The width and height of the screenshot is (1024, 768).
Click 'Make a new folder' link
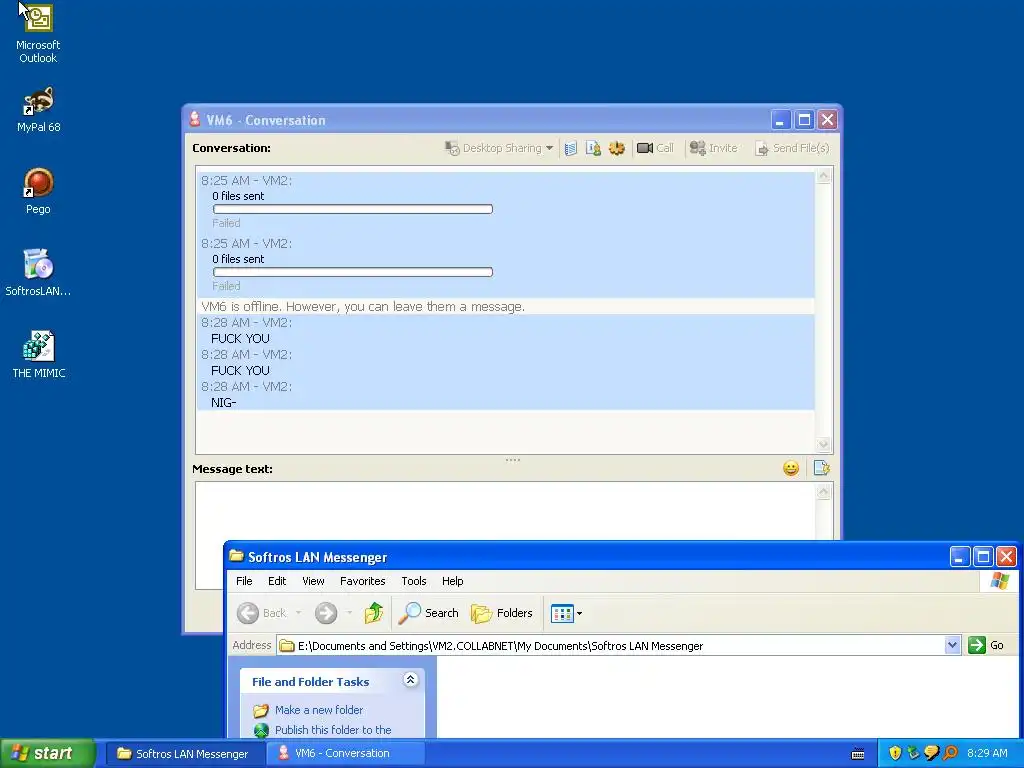point(319,710)
